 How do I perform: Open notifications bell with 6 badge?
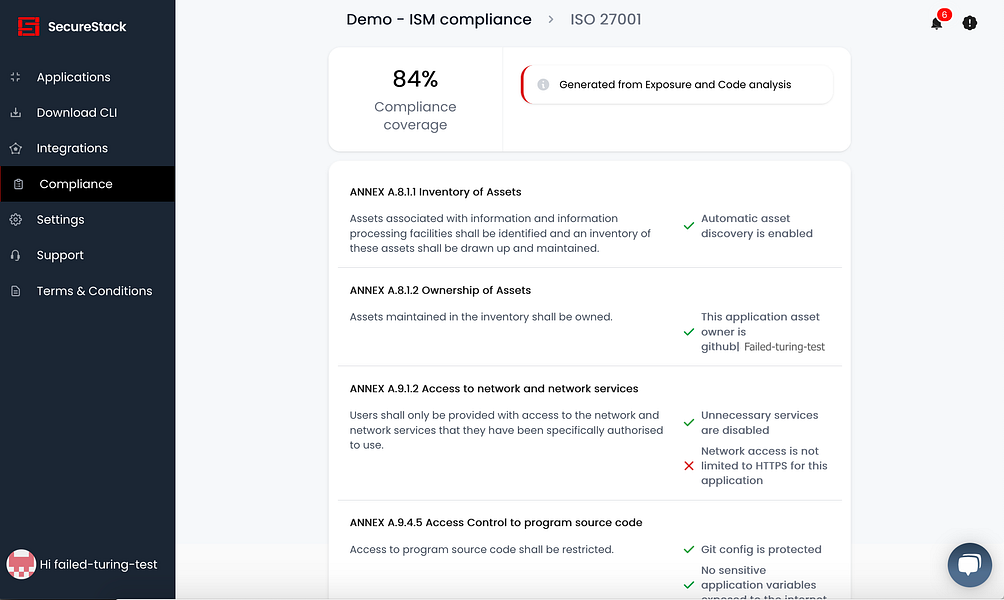coord(937,23)
